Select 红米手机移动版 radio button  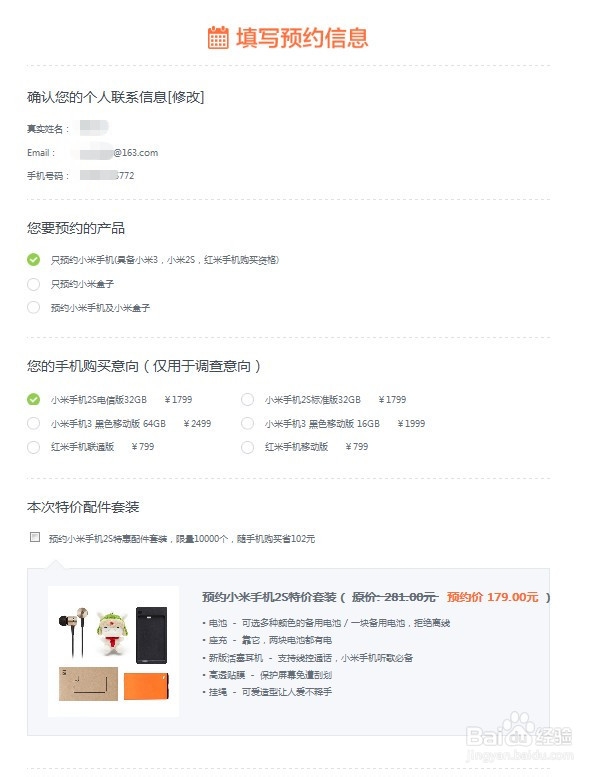247,447
